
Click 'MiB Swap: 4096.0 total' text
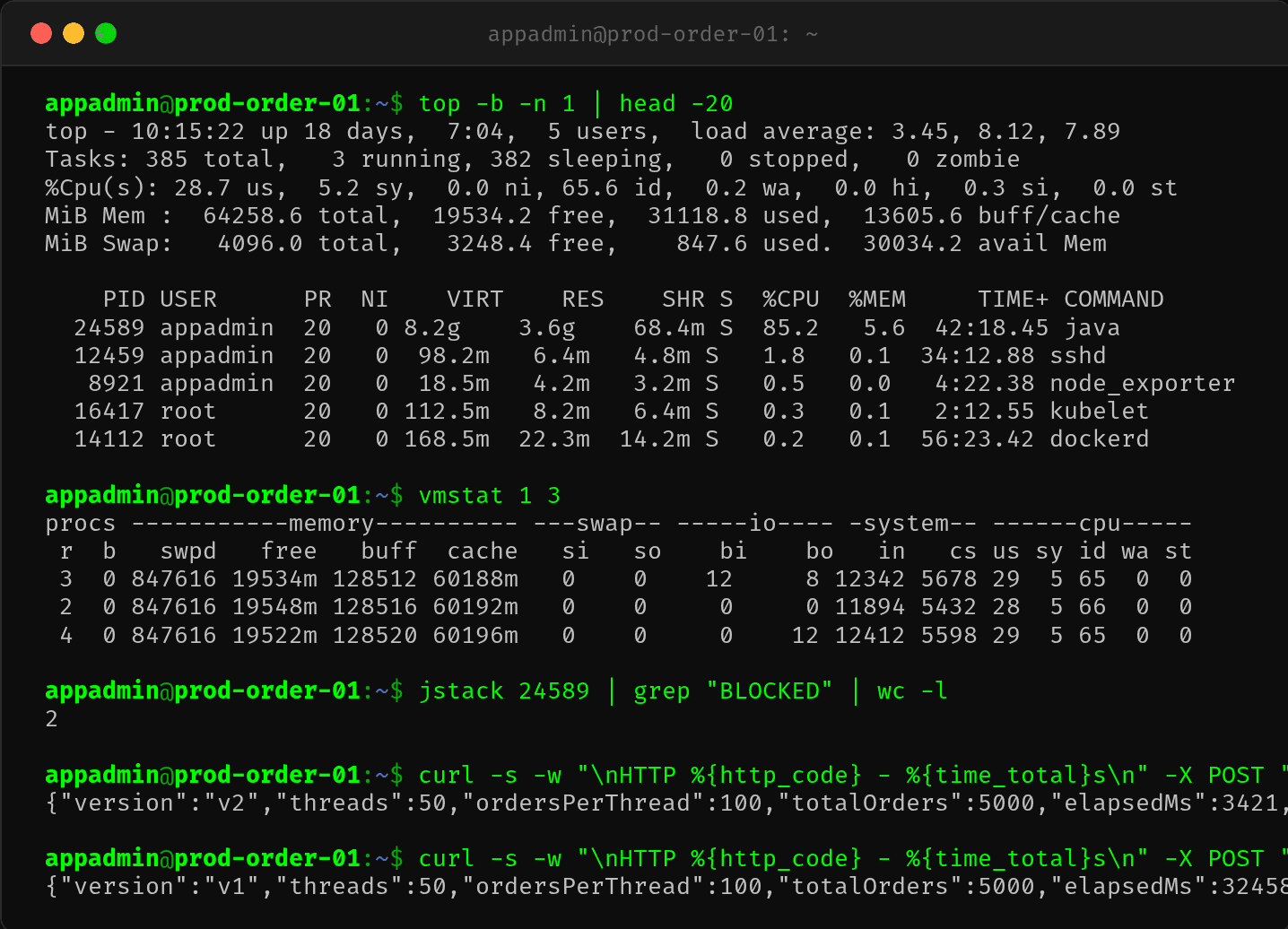[x=217, y=244]
